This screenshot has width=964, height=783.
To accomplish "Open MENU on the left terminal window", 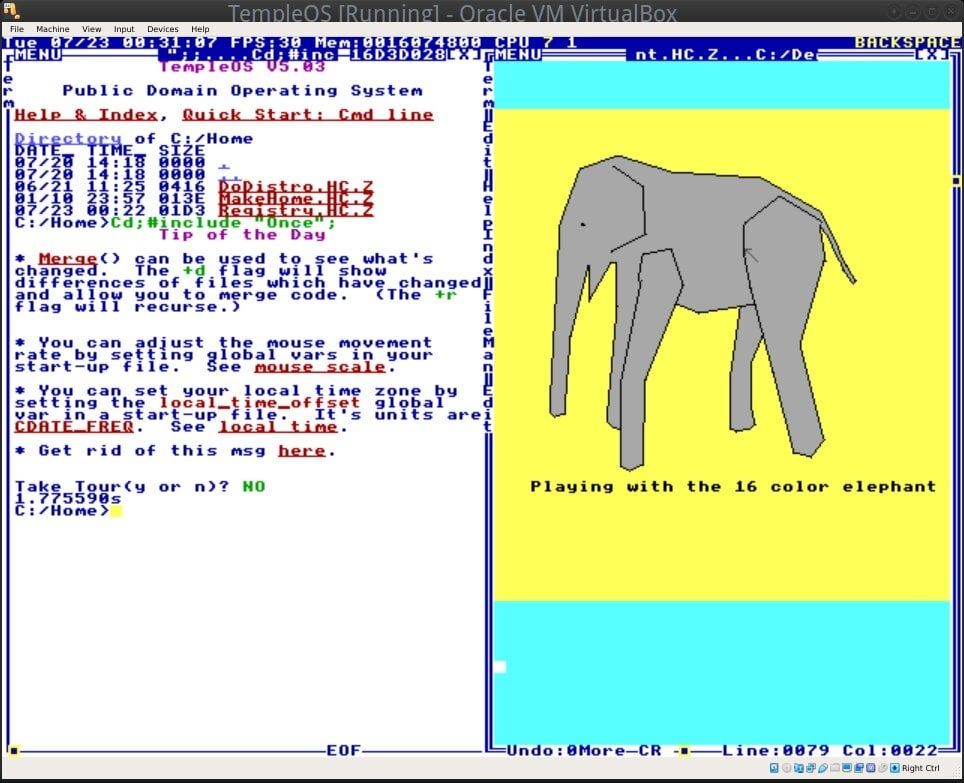I will [38, 55].
